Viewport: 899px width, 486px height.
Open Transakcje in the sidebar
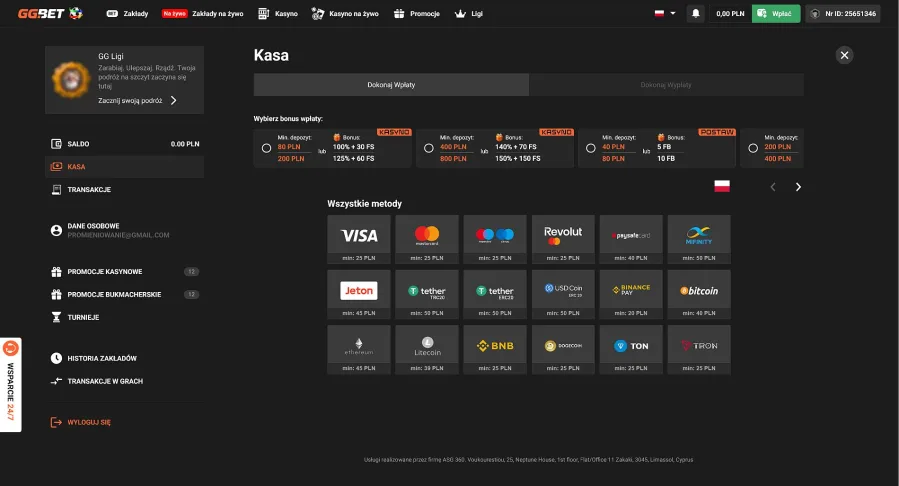tap(124, 190)
